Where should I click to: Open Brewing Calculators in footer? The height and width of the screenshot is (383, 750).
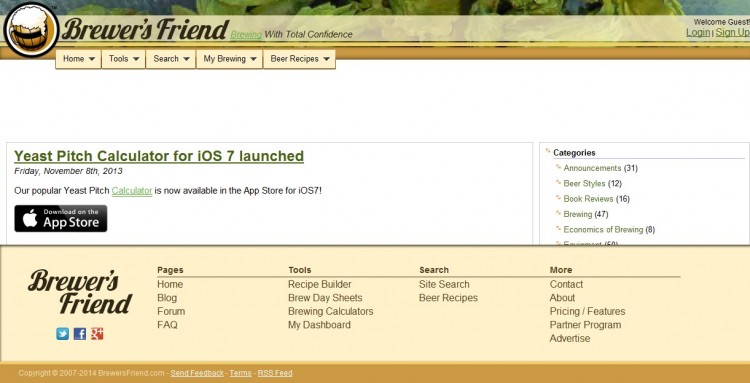coord(331,311)
